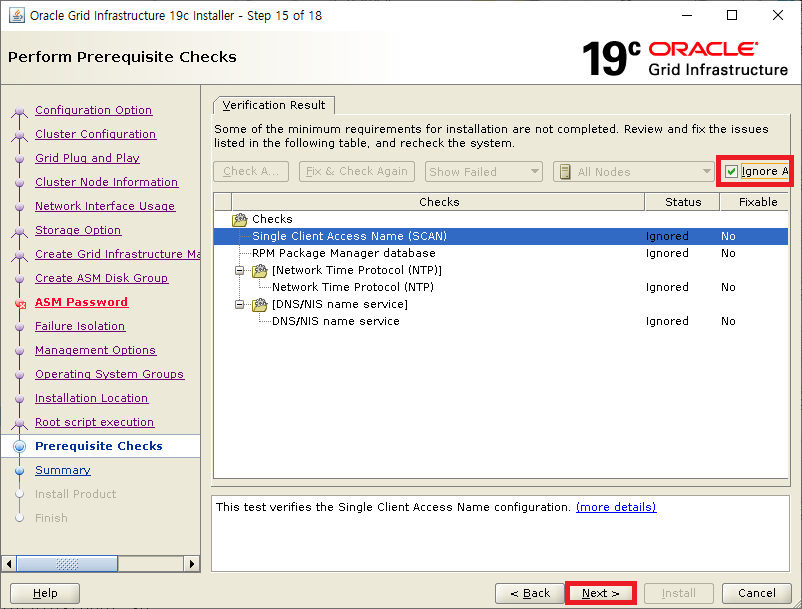Click the Back button
The height and width of the screenshot is (609, 802).
coord(530,593)
